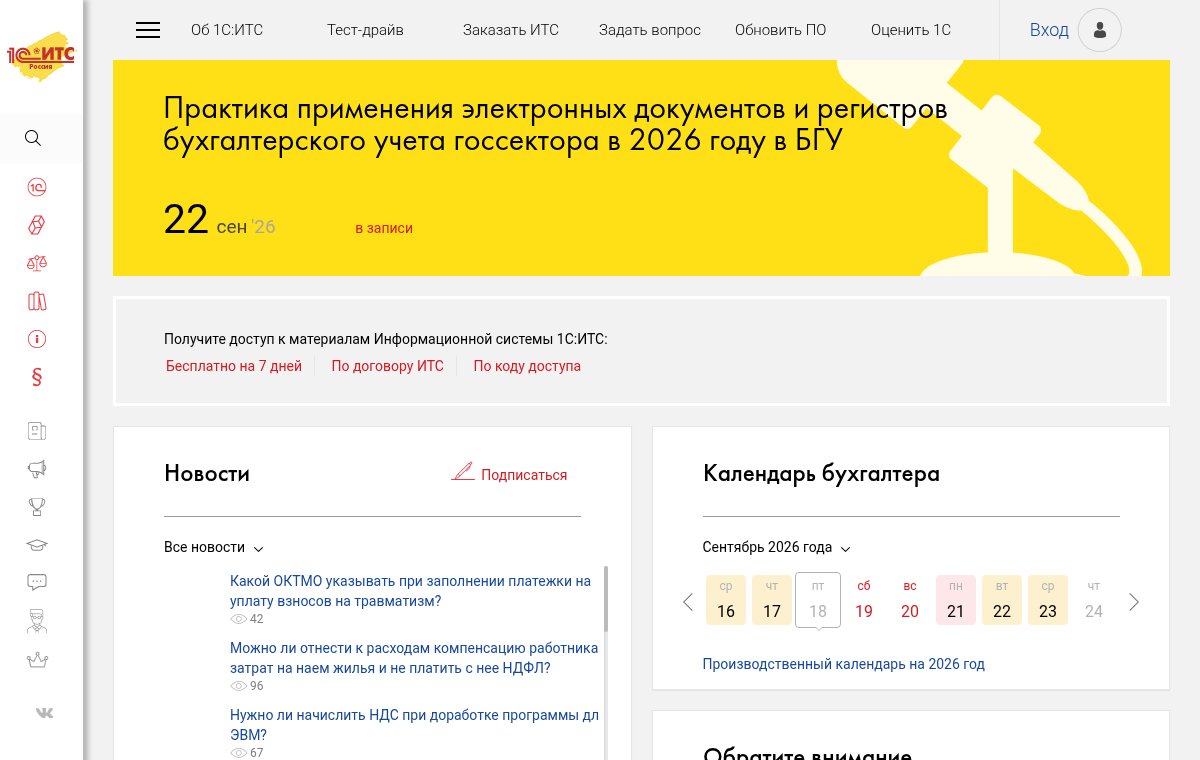Image resolution: width=1200 pixels, height=760 pixels.
Task: Click the eye icon with 42 views
Action: tap(239, 619)
